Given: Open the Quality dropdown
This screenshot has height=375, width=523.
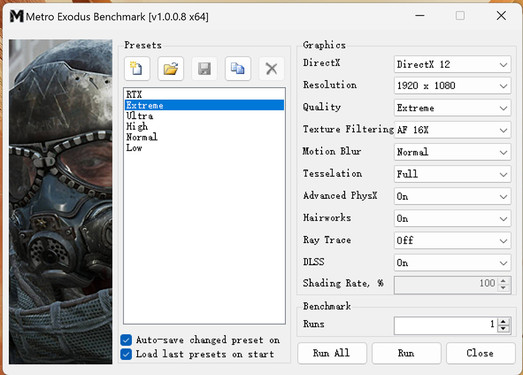Looking at the screenshot, I should pos(452,108).
